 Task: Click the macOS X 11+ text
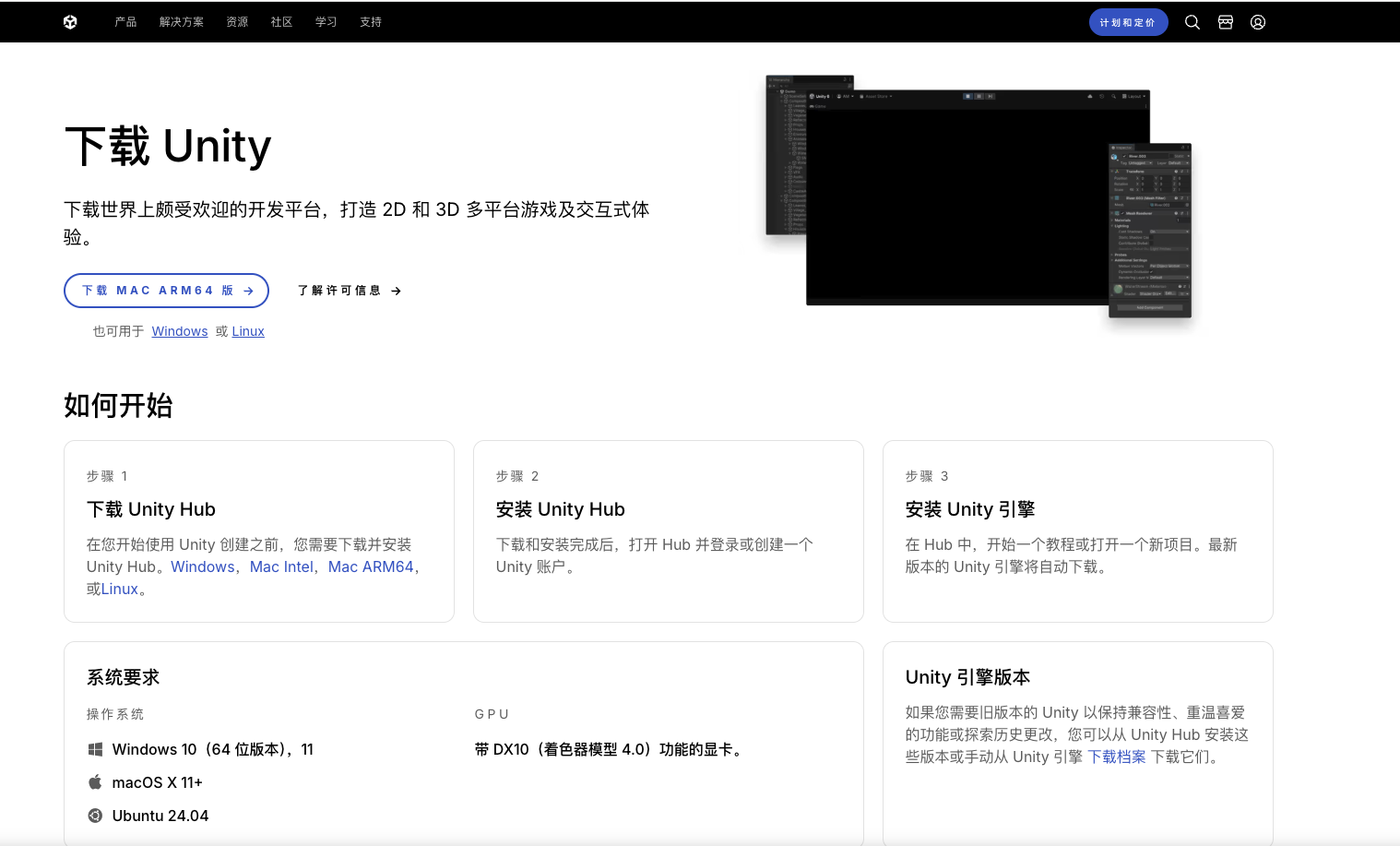[158, 782]
